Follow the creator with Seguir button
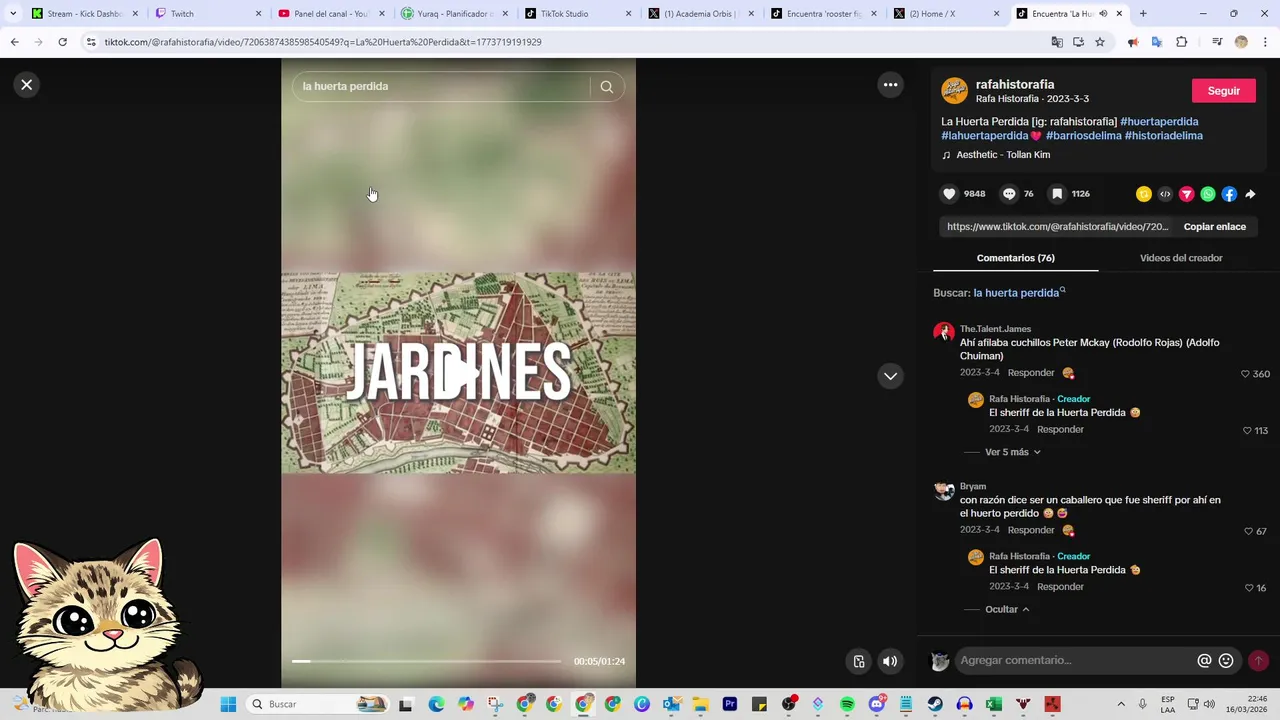Screen dimensions: 1280x720 [x=1223, y=91]
